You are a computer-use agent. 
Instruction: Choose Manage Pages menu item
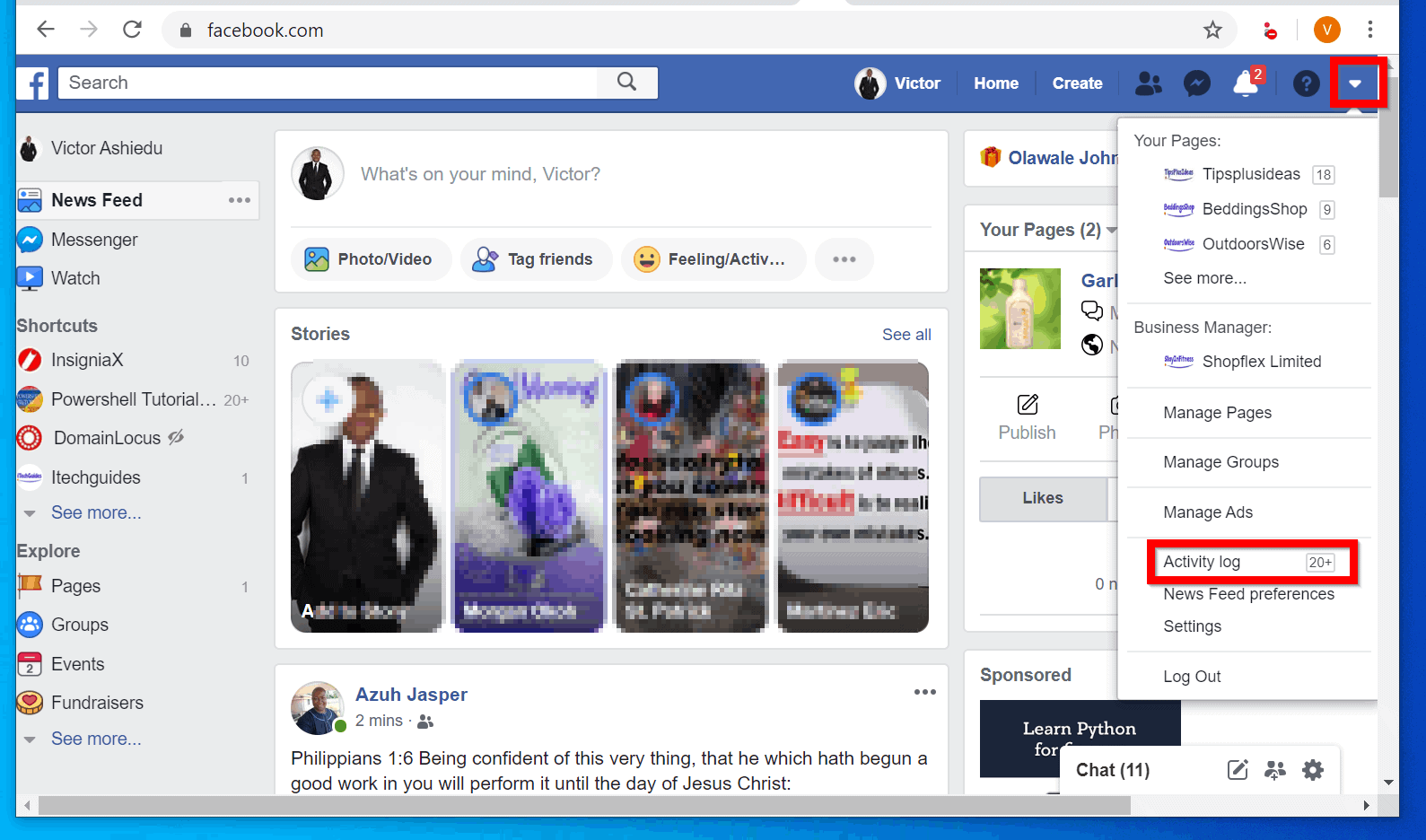coord(1217,413)
